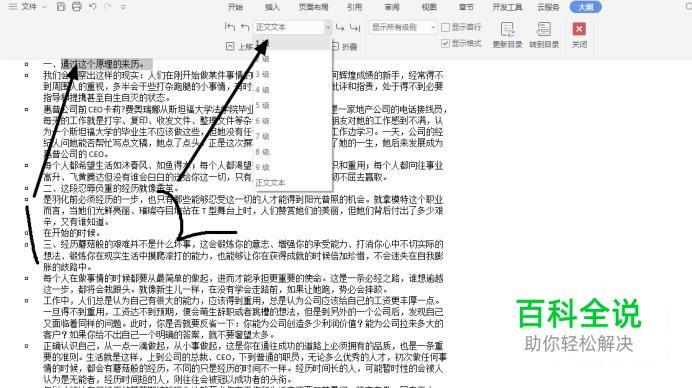Viewport: 692px width, 388px height.
Task: Choose 1 级 in the level list
Action: (292, 43)
